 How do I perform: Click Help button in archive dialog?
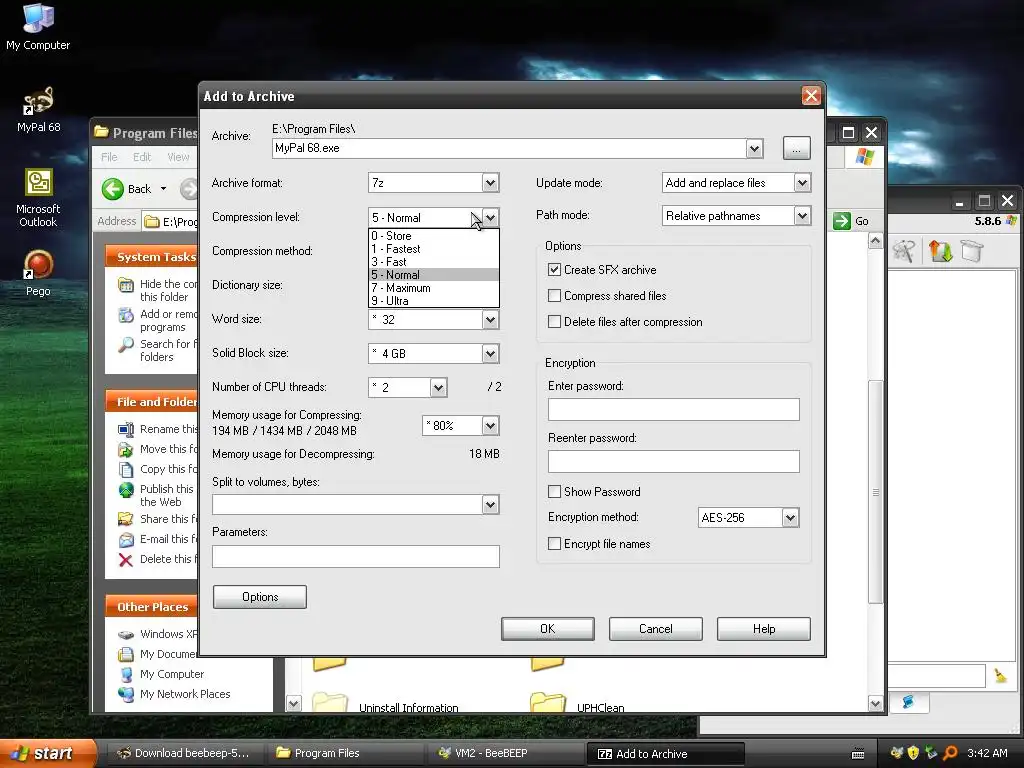[x=763, y=629]
